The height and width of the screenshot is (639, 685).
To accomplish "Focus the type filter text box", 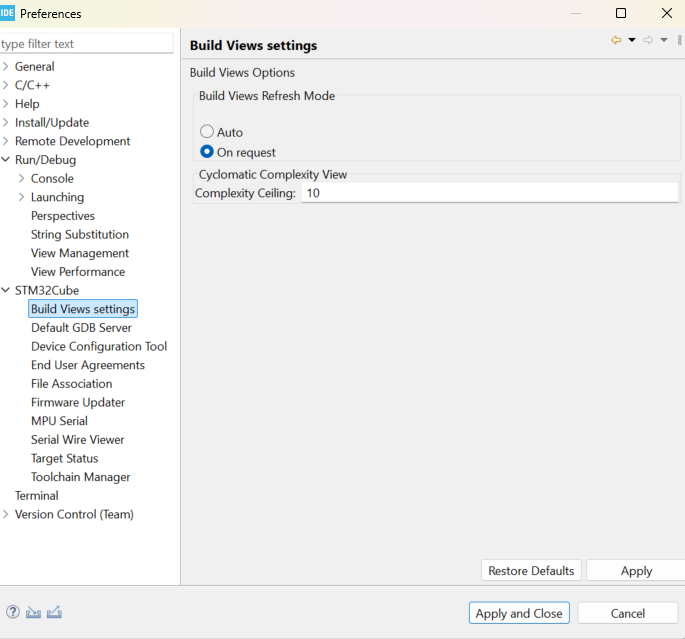I will (89, 44).
